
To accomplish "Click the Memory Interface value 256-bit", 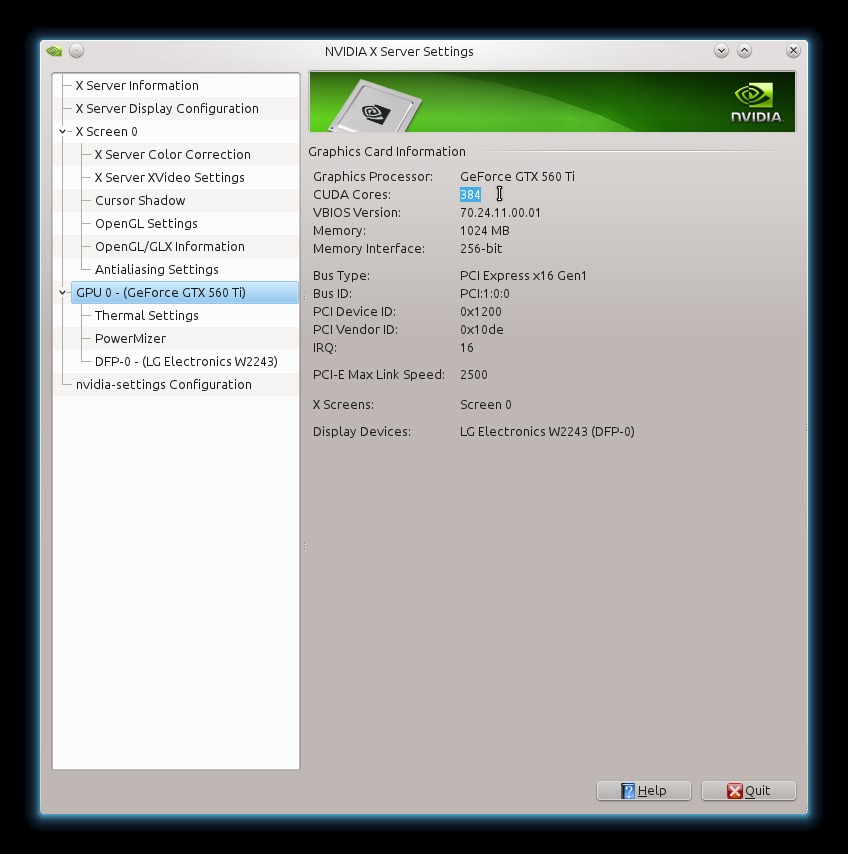I will coord(481,248).
